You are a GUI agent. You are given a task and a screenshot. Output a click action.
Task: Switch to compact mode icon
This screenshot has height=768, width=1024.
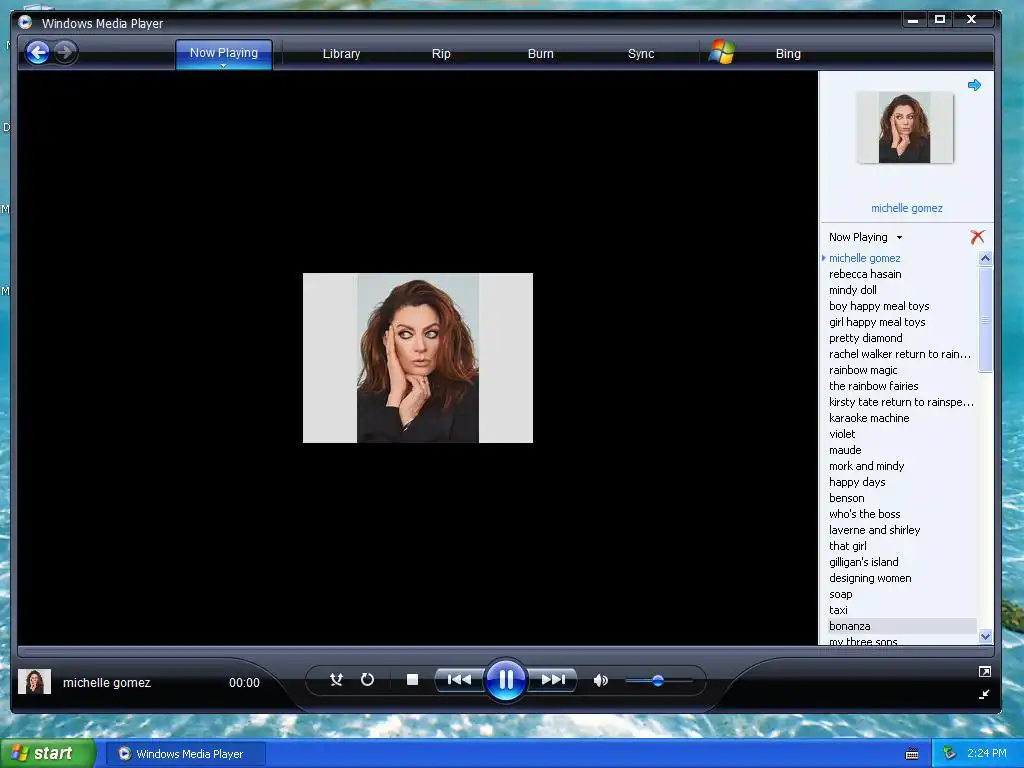(x=985, y=694)
